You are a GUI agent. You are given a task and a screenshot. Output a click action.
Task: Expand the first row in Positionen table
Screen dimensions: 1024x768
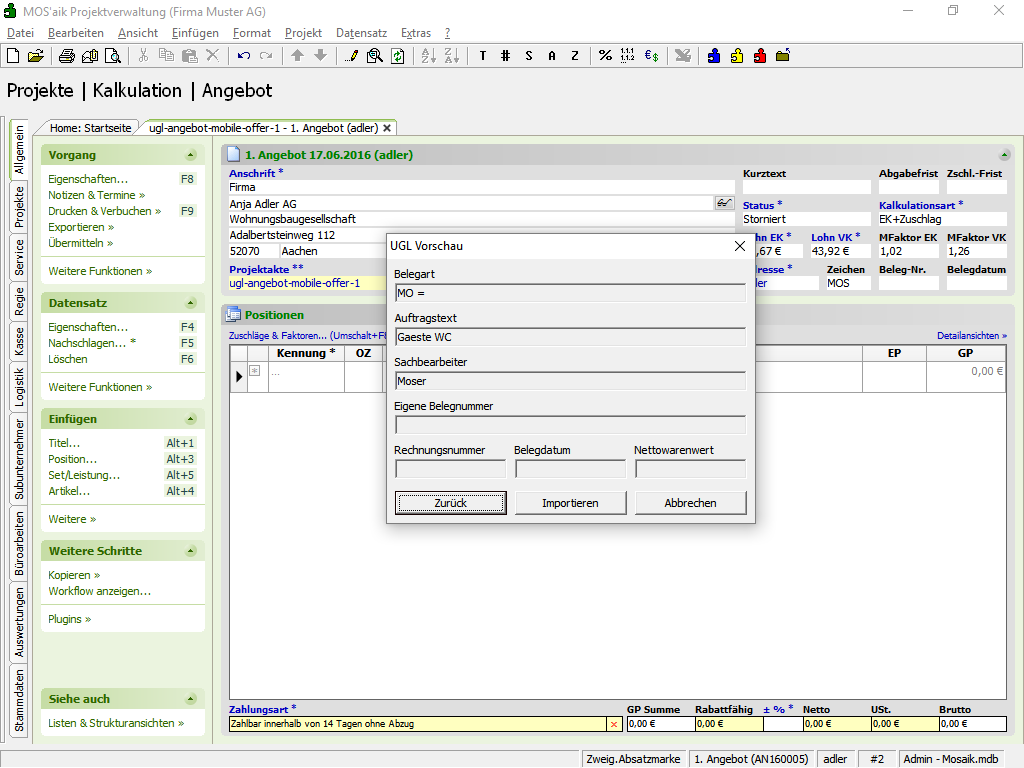click(254, 371)
